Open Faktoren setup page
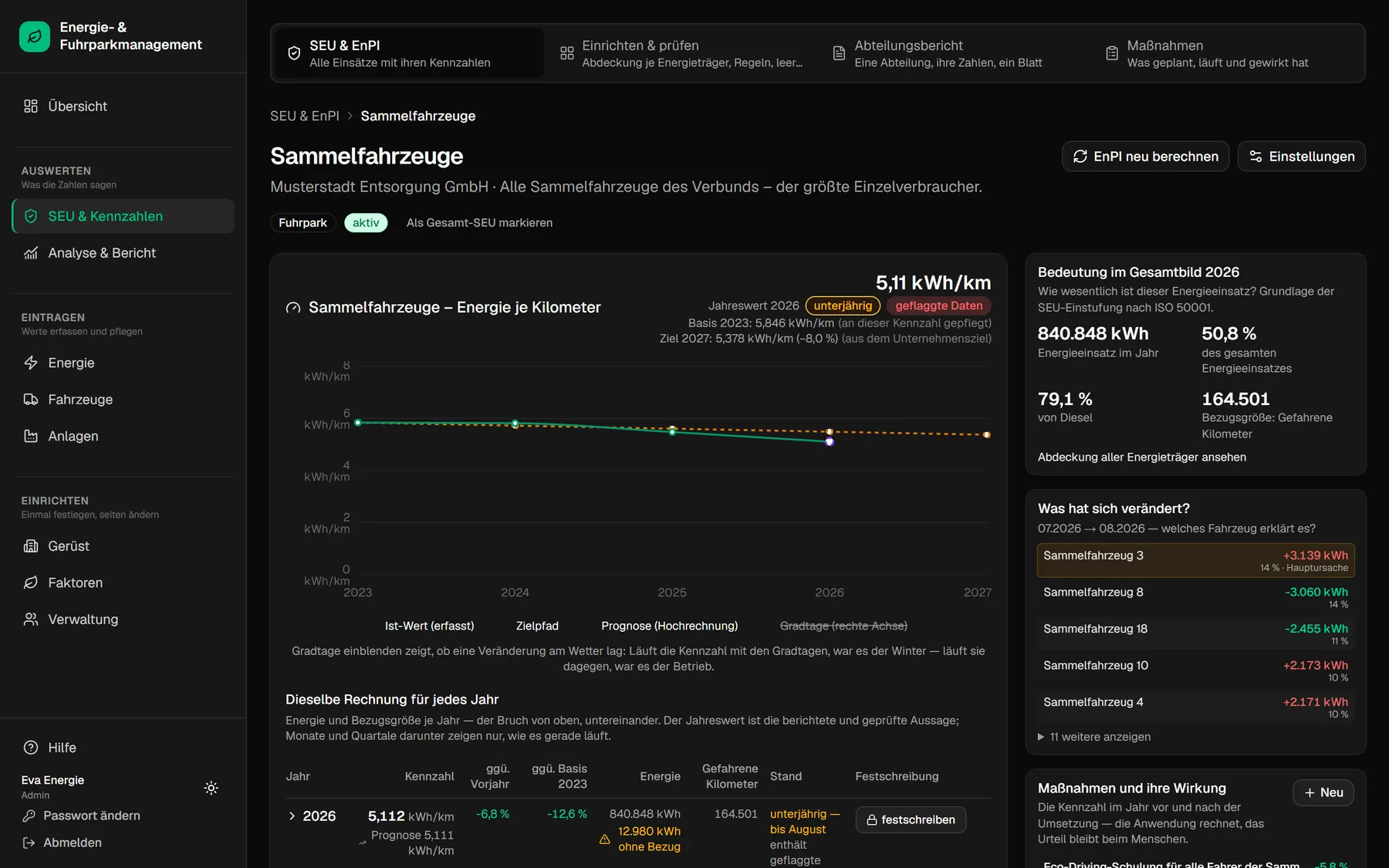Image resolution: width=1389 pixels, height=868 pixels. coord(123,583)
